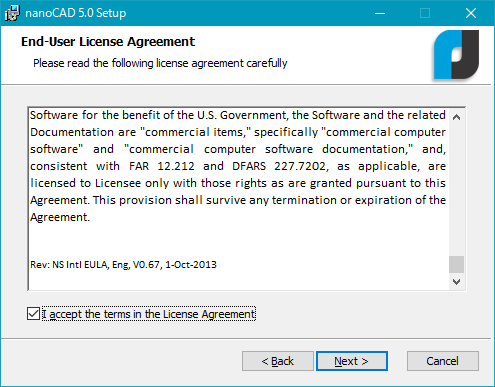Click the 'FAR 12.212' text in license
This screenshot has width=495, height=387.
162,166
